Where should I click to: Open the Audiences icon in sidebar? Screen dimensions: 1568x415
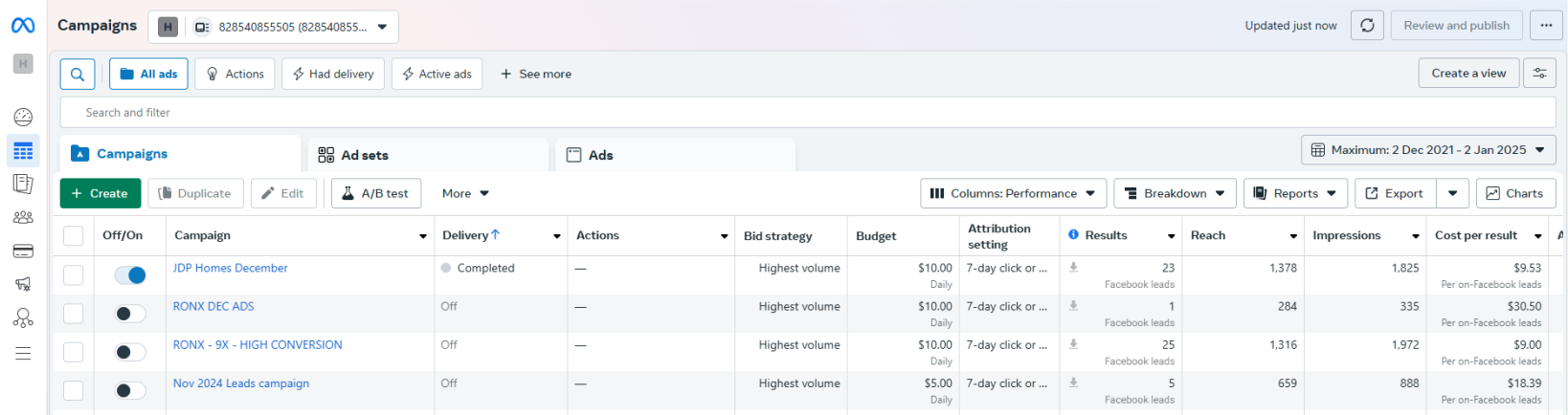23,218
